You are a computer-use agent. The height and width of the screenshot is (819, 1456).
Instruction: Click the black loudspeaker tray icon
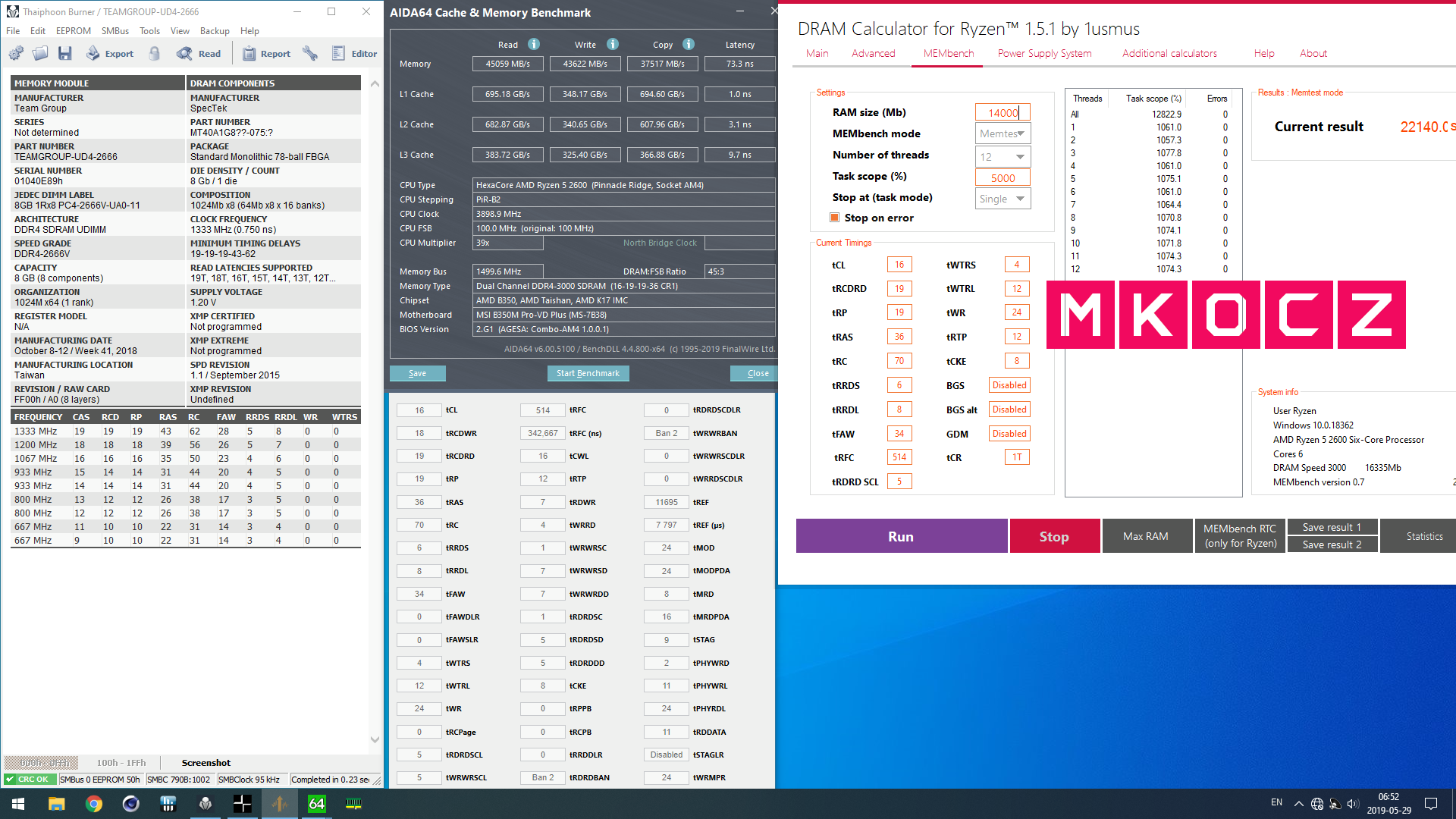point(1335,804)
